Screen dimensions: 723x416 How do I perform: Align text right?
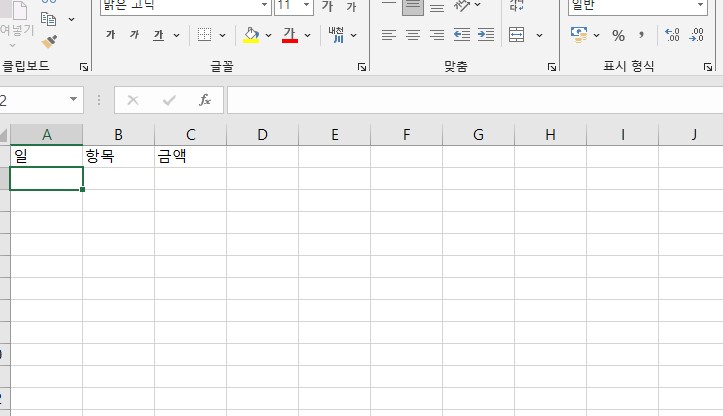point(437,35)
